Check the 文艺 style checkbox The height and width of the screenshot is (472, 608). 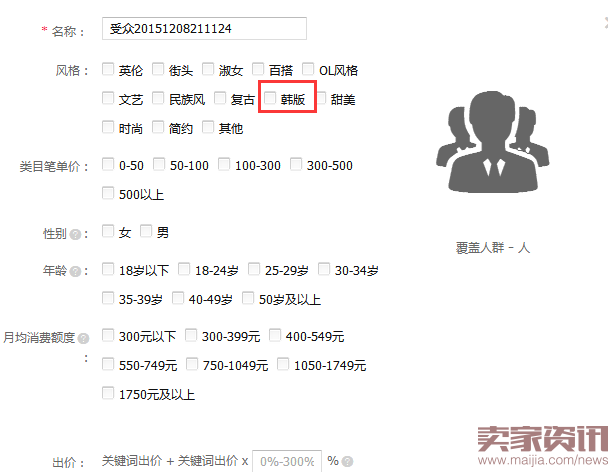tap(108, 98)
